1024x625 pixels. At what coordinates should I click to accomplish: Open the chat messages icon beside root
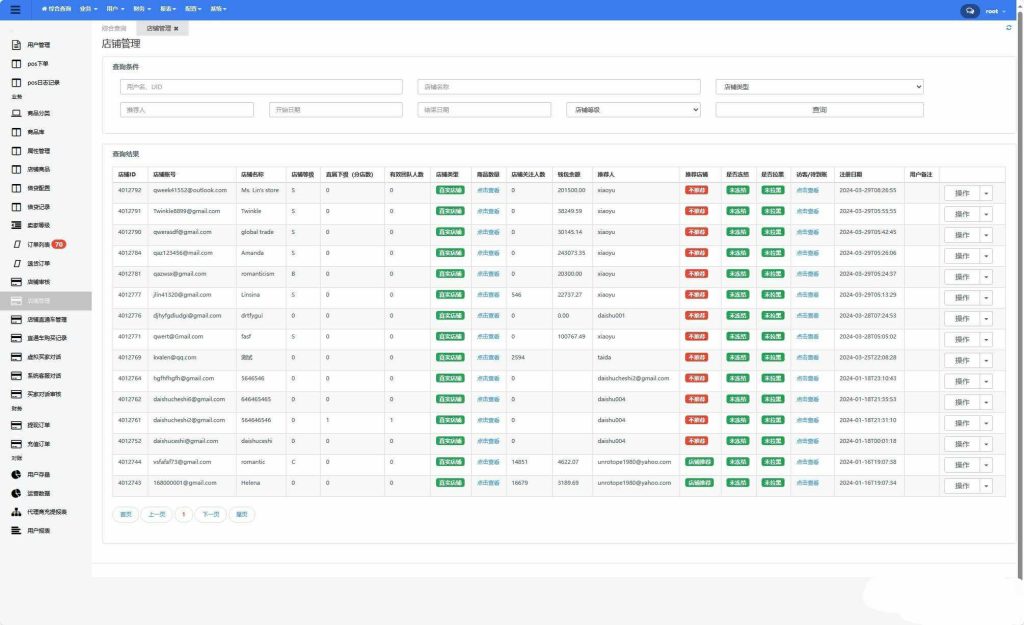[x=969, y=11]
